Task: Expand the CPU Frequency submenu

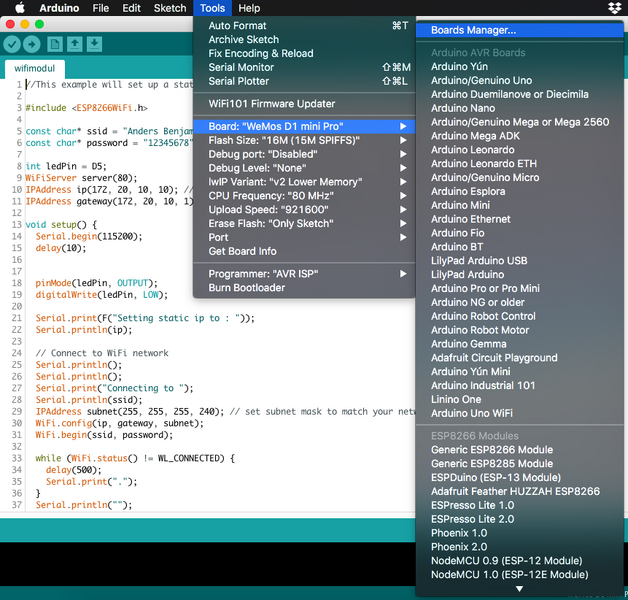Action: click(x=304, y=196)
